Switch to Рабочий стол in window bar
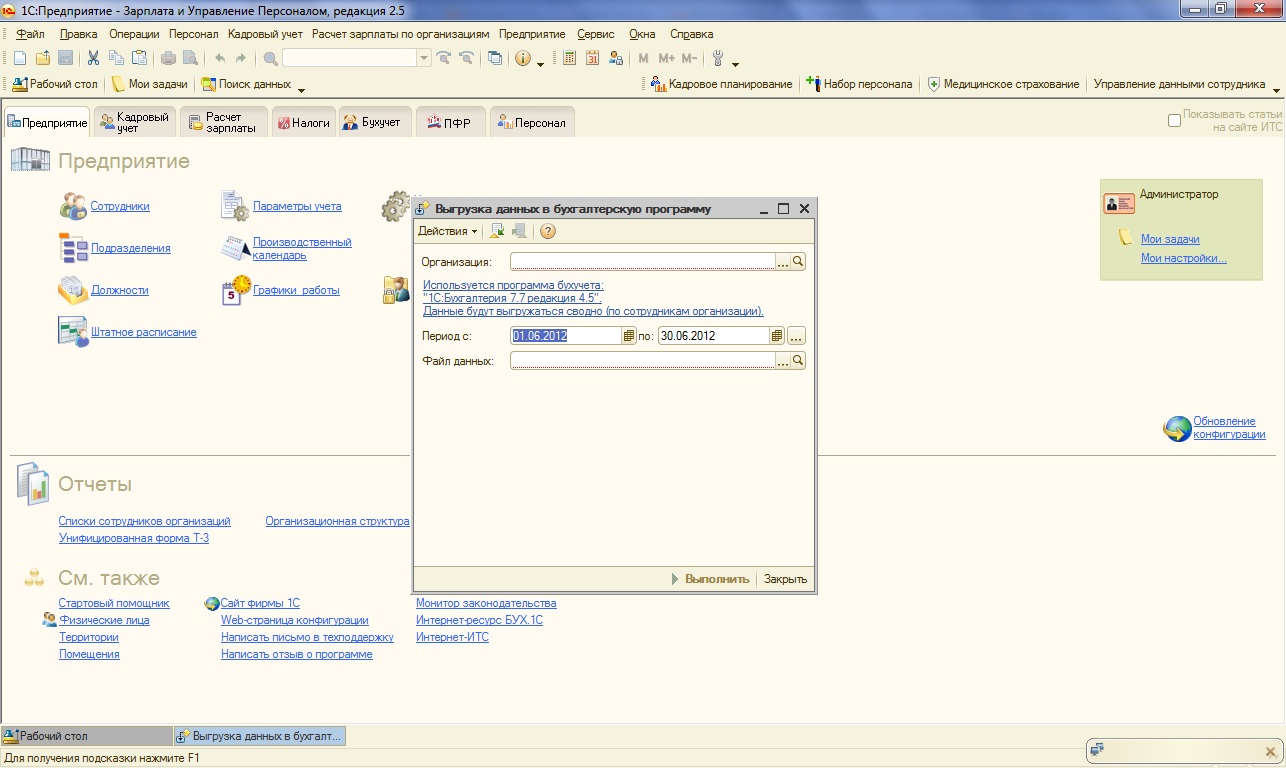1286x768 pixels. pos(87,736)
